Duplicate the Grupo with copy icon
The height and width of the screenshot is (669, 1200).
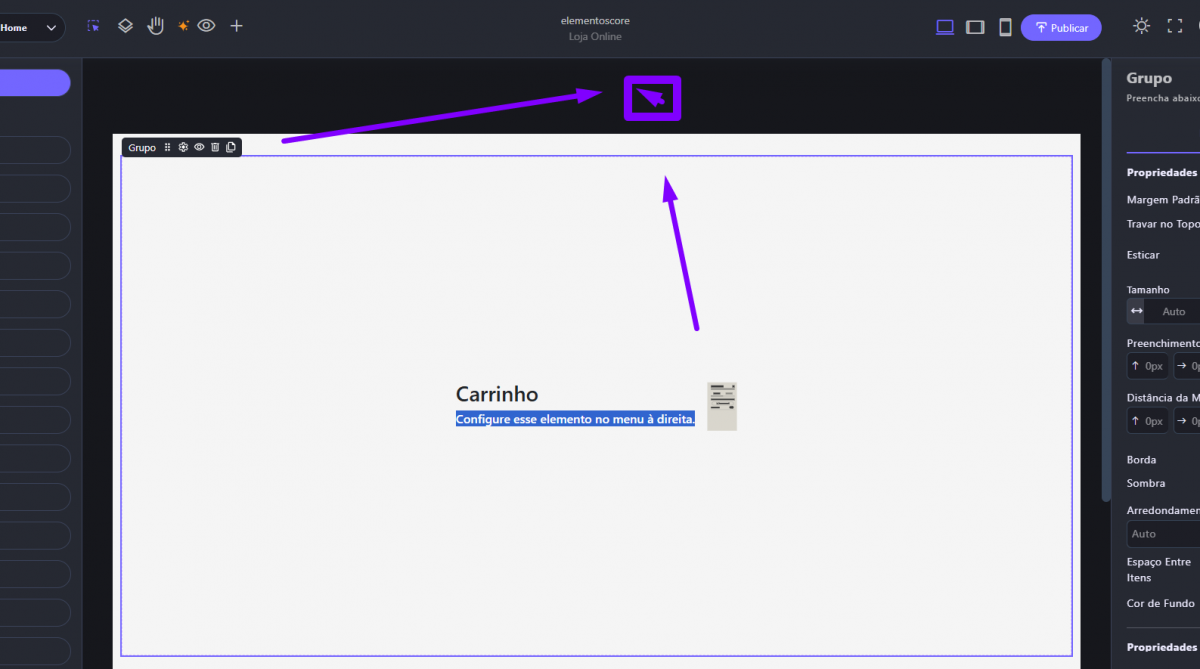point(231,148)
